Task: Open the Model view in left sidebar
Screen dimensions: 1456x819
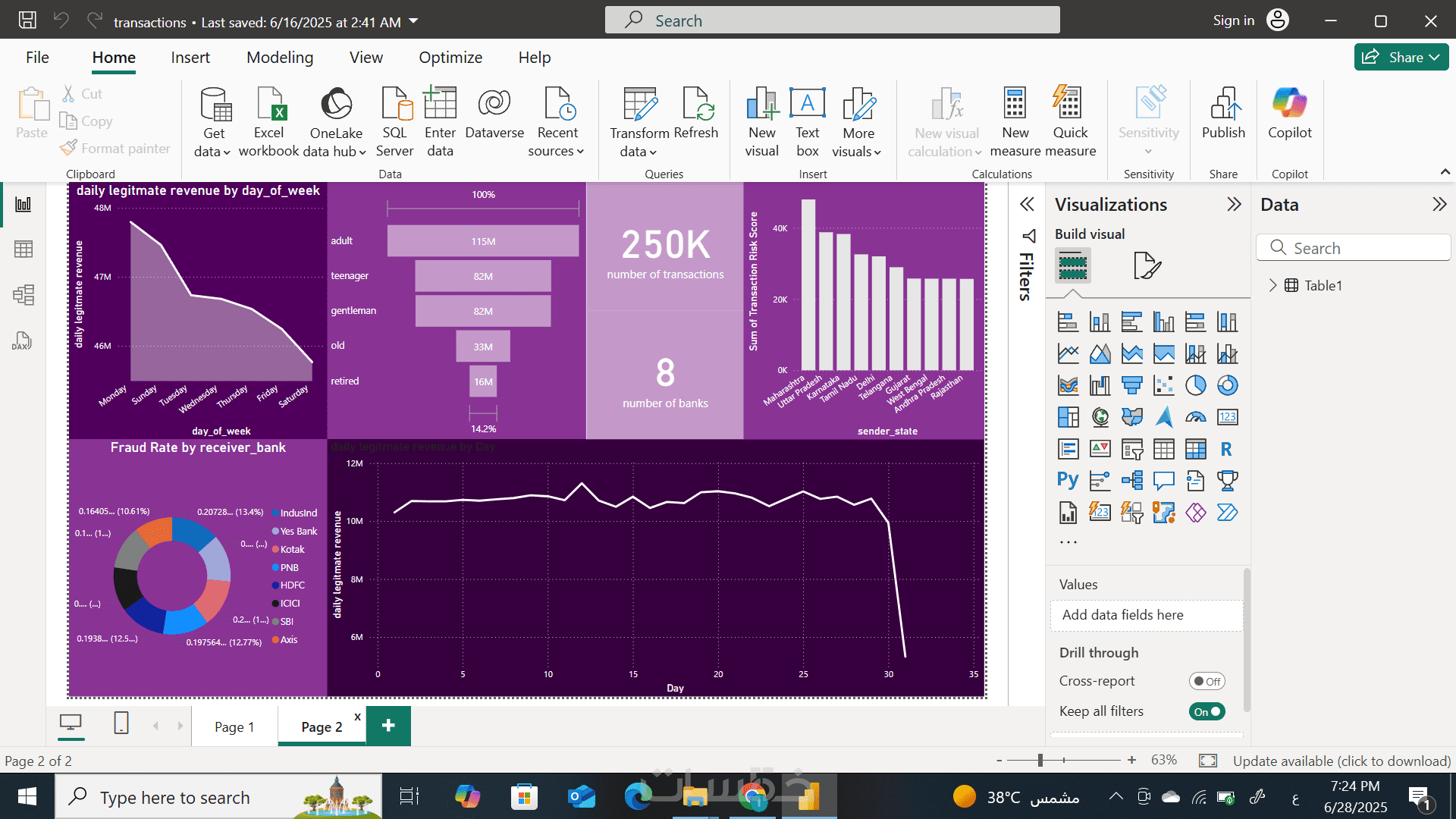Action: point(24,295)
